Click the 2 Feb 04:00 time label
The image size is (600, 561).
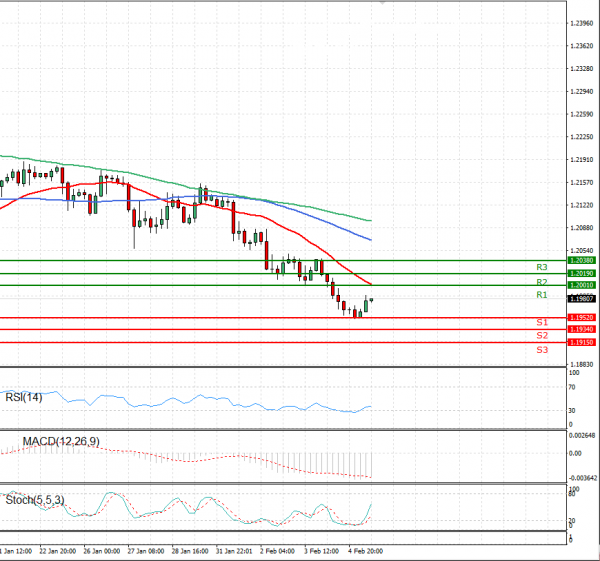[277, 551]
